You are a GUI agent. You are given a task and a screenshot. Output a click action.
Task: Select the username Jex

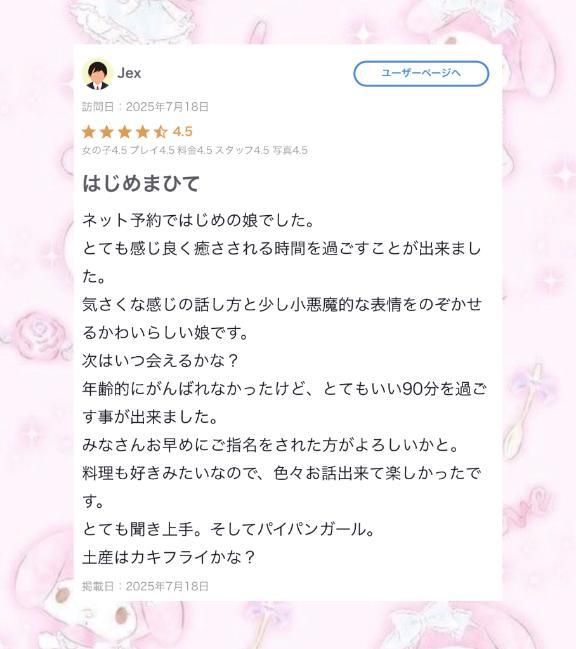(x=129, y=73)
